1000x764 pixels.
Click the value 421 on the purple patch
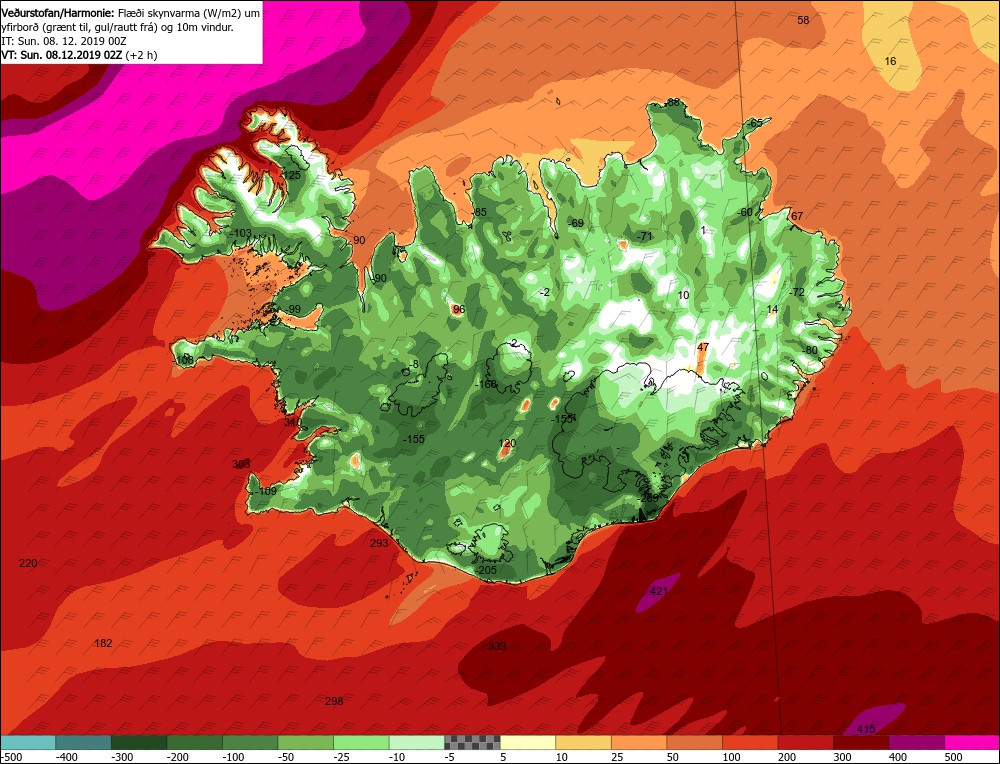pos(658,591)
